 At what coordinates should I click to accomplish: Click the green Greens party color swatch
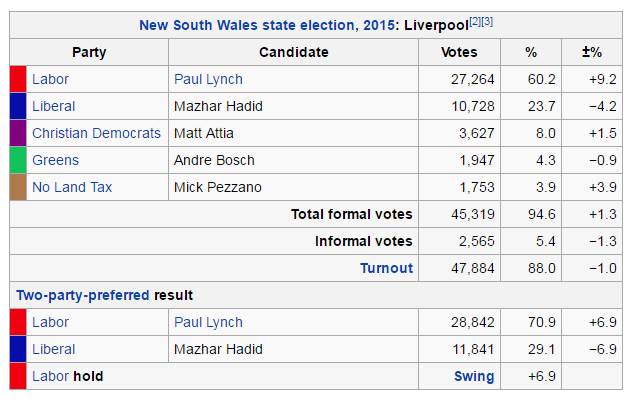18,160
